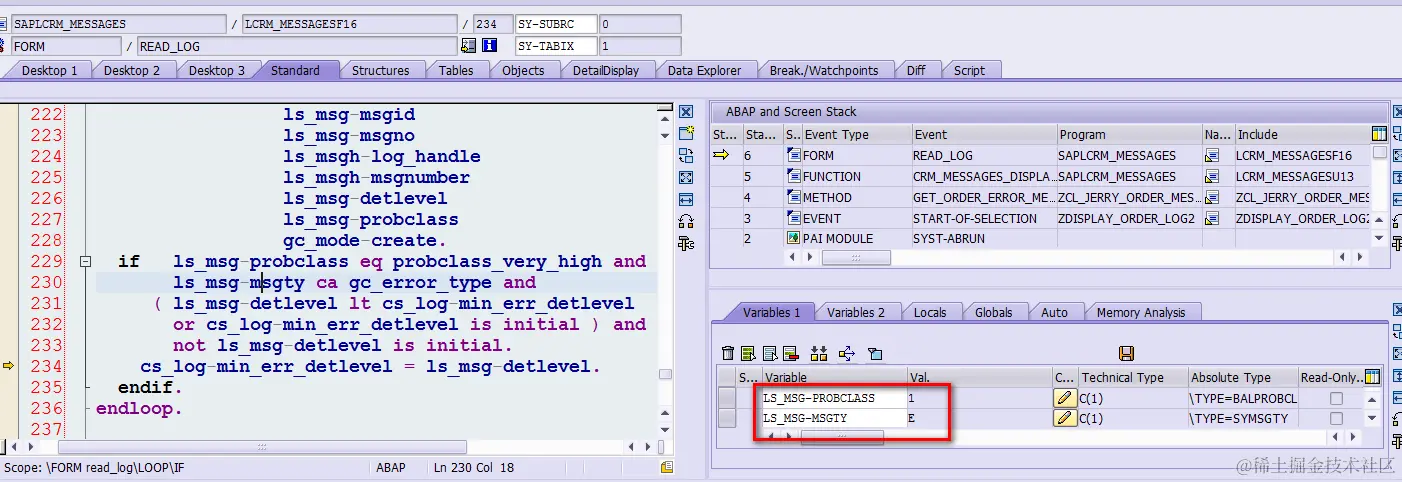1402x482 pixels.
Task: Switch to the Desktop 2 tab
Action: [x=132, y=70]
